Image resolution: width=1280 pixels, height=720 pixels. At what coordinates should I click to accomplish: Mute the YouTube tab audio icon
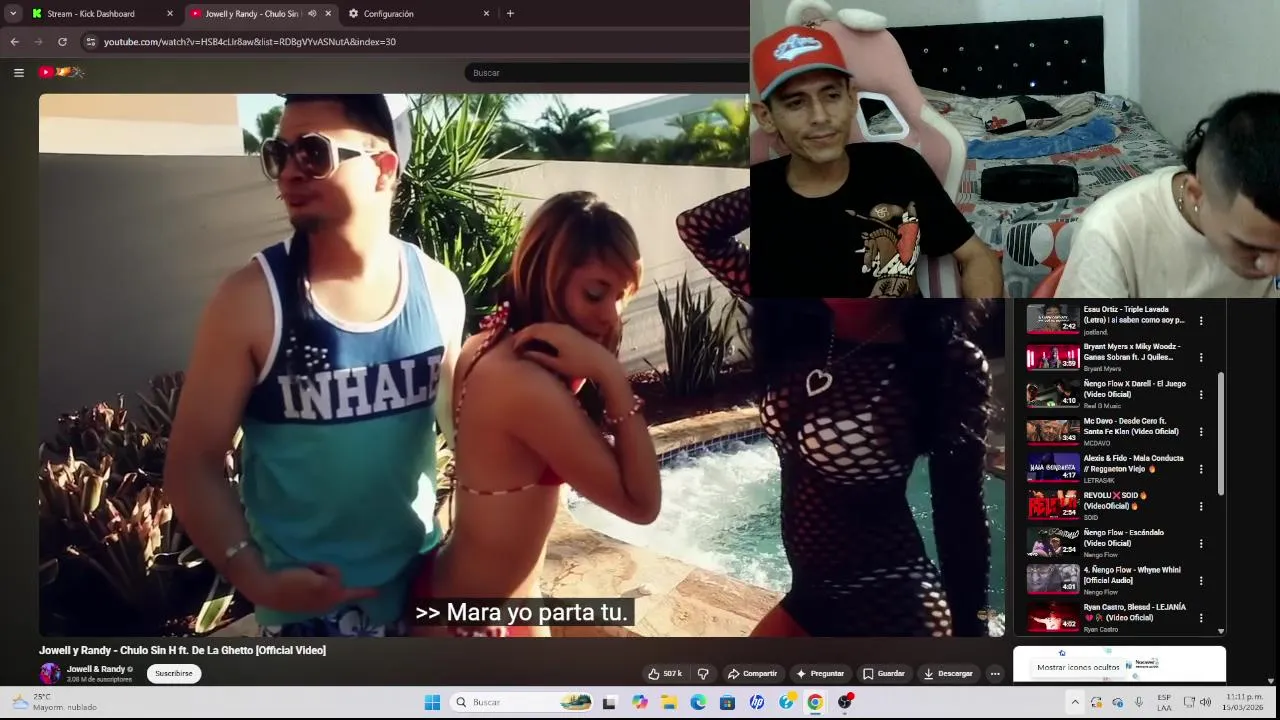point(312,14)
